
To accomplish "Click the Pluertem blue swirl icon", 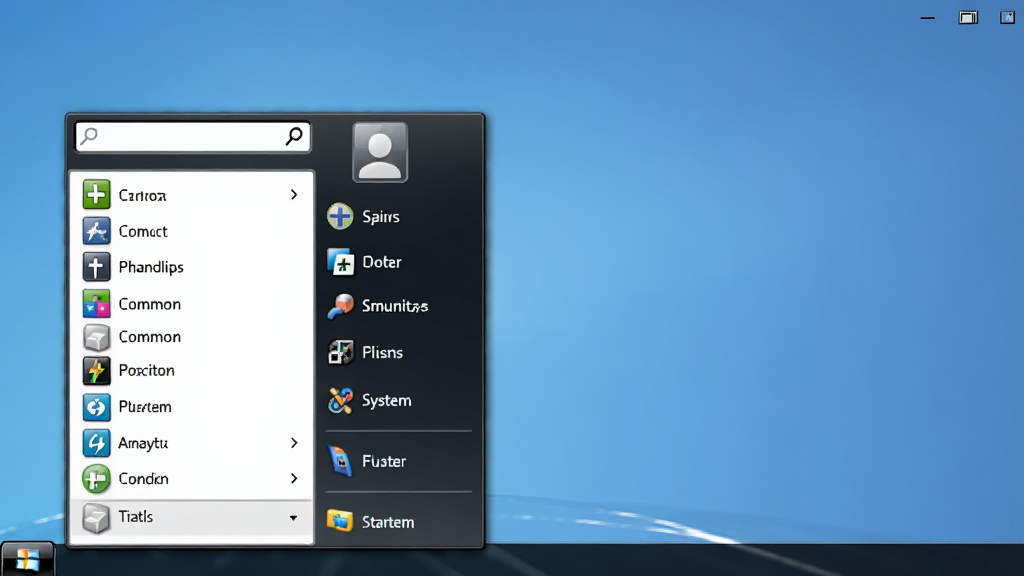I will [x=96, y=408].
